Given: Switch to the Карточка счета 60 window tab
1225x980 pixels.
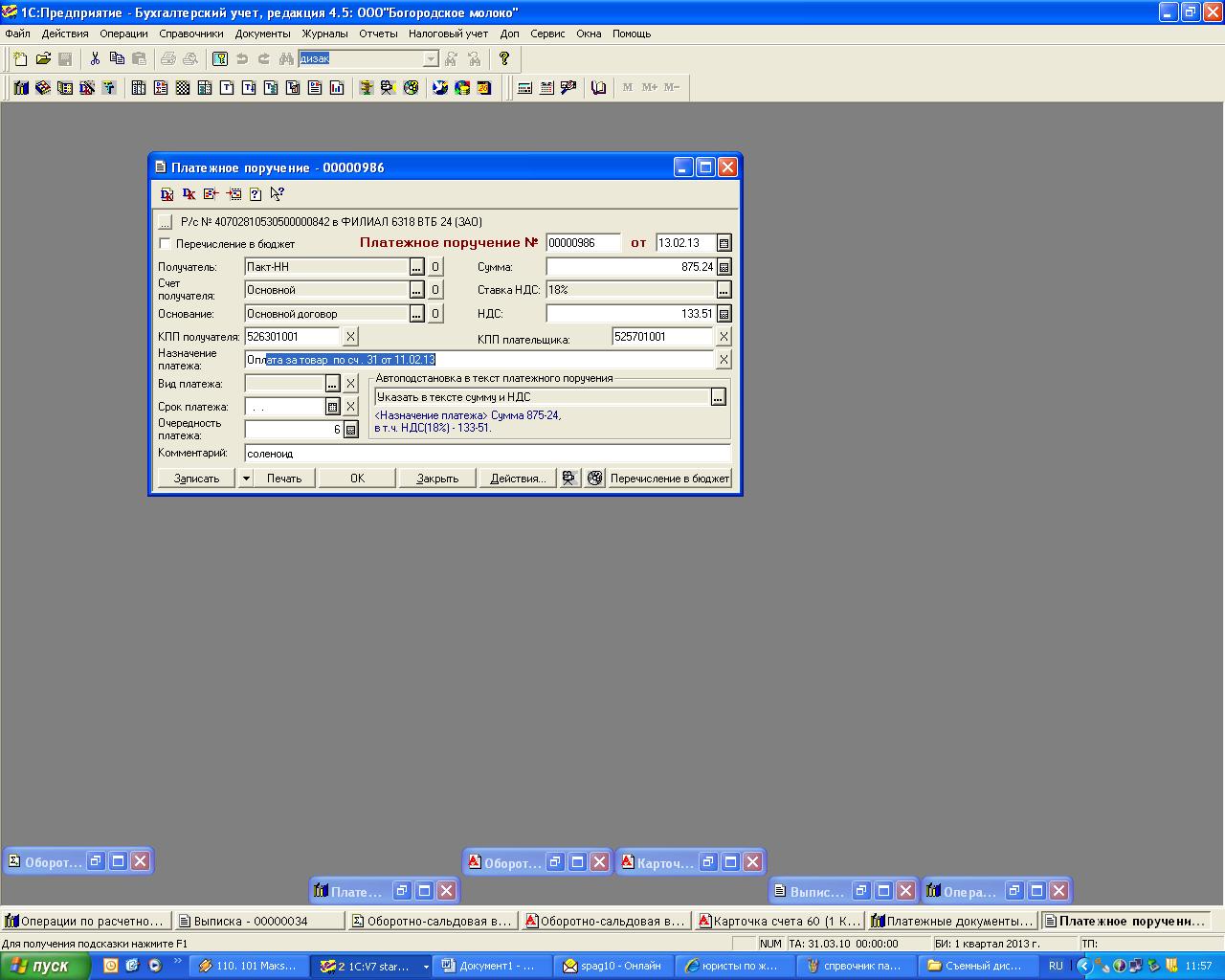Looking at the screenshot, I should tap(779, 921).
